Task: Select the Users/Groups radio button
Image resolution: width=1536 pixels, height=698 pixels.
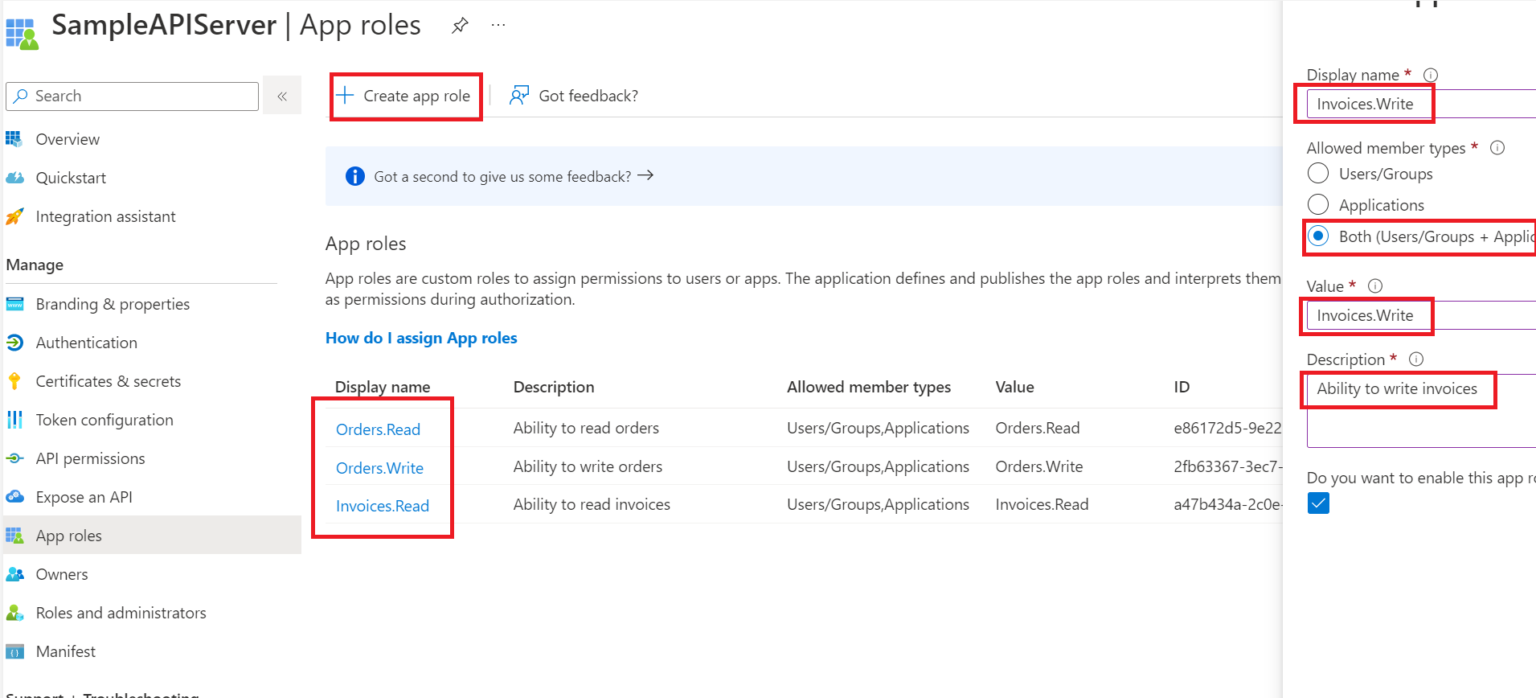Action: [1318, 174]
